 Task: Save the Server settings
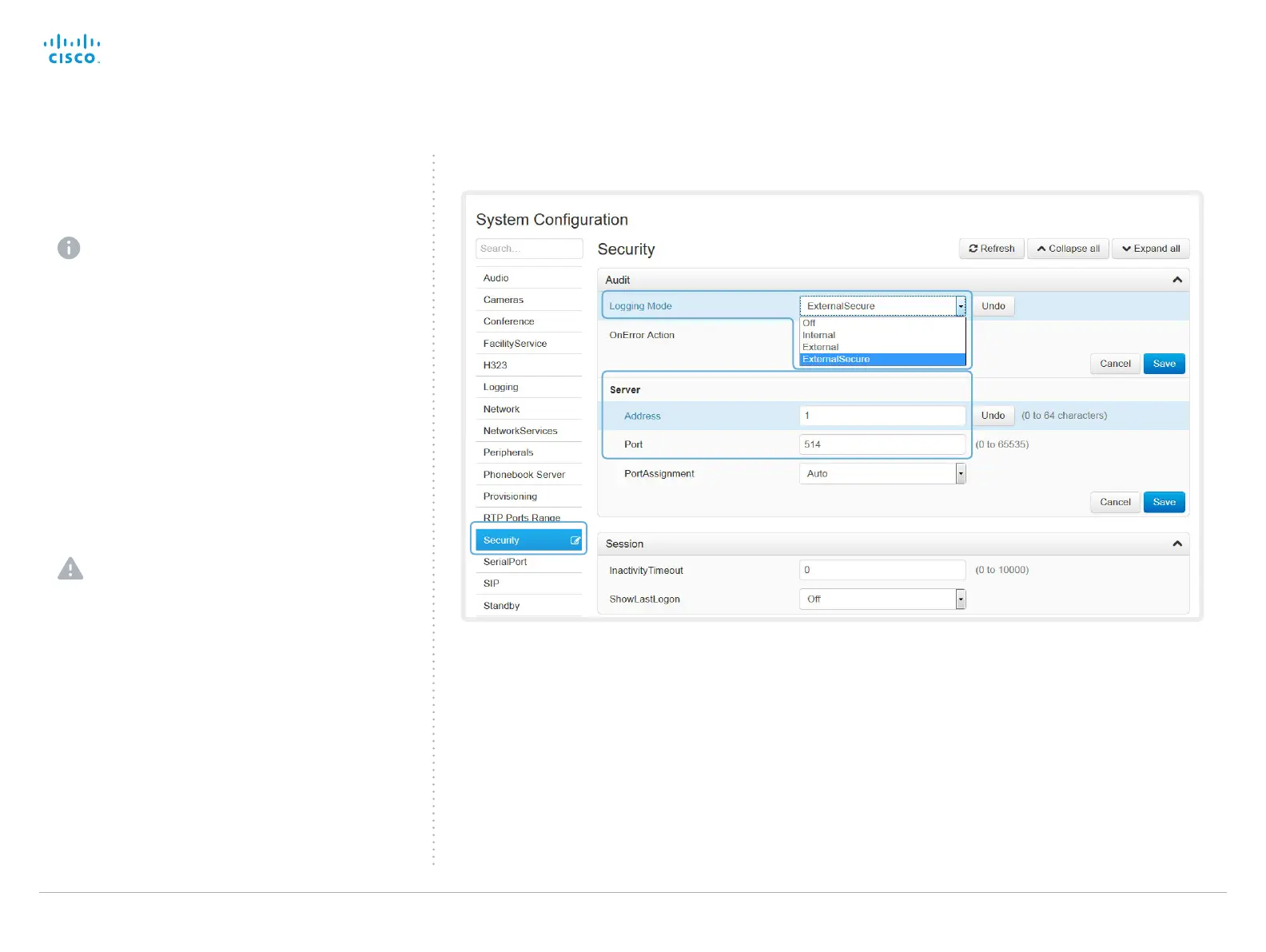pyautogui.click(x=1164, y=502)
